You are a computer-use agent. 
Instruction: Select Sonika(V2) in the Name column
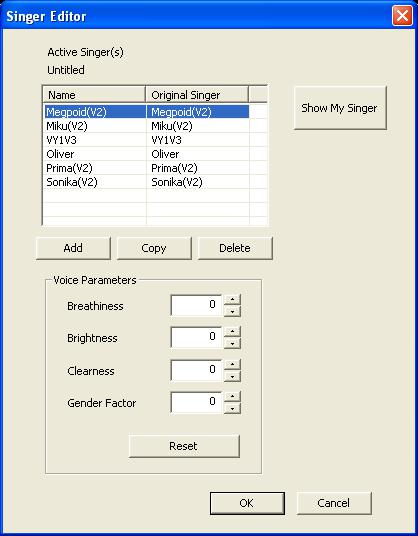click(72, 182)
